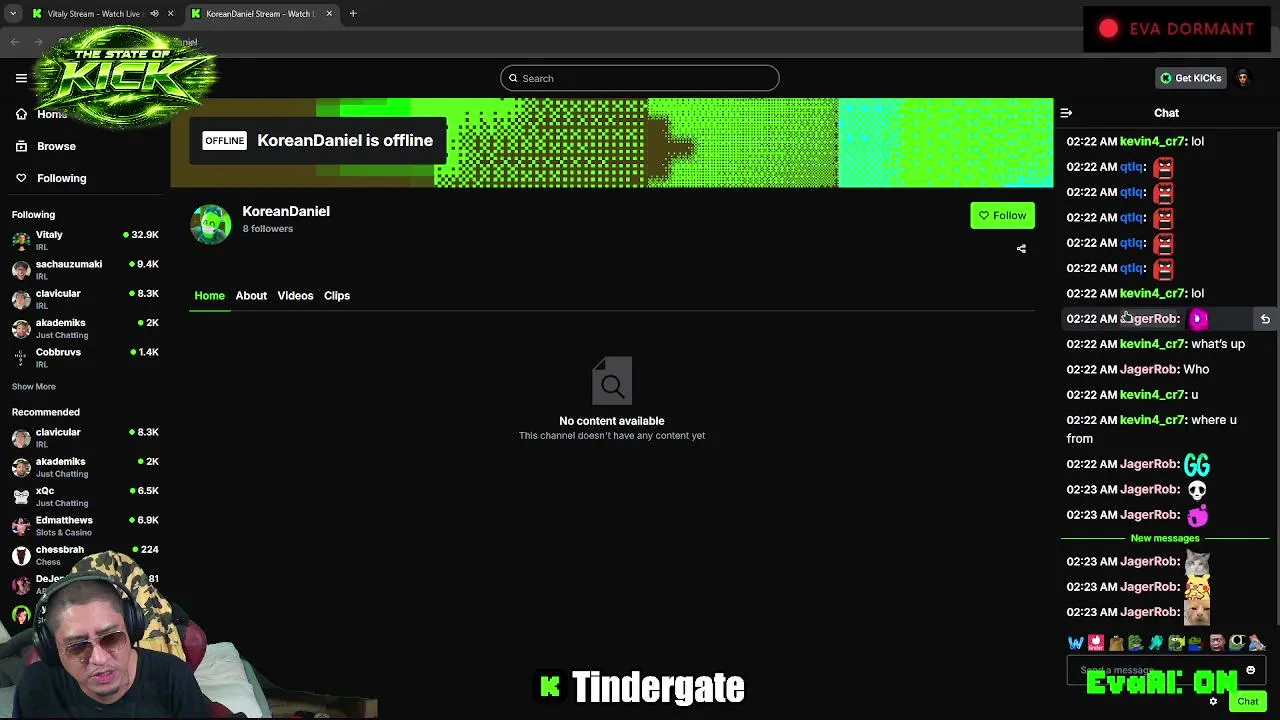This screenshot has width=1280, height=720.
Task: Open Edmatthews in Recommended channels
Action: tap(85, 526)
